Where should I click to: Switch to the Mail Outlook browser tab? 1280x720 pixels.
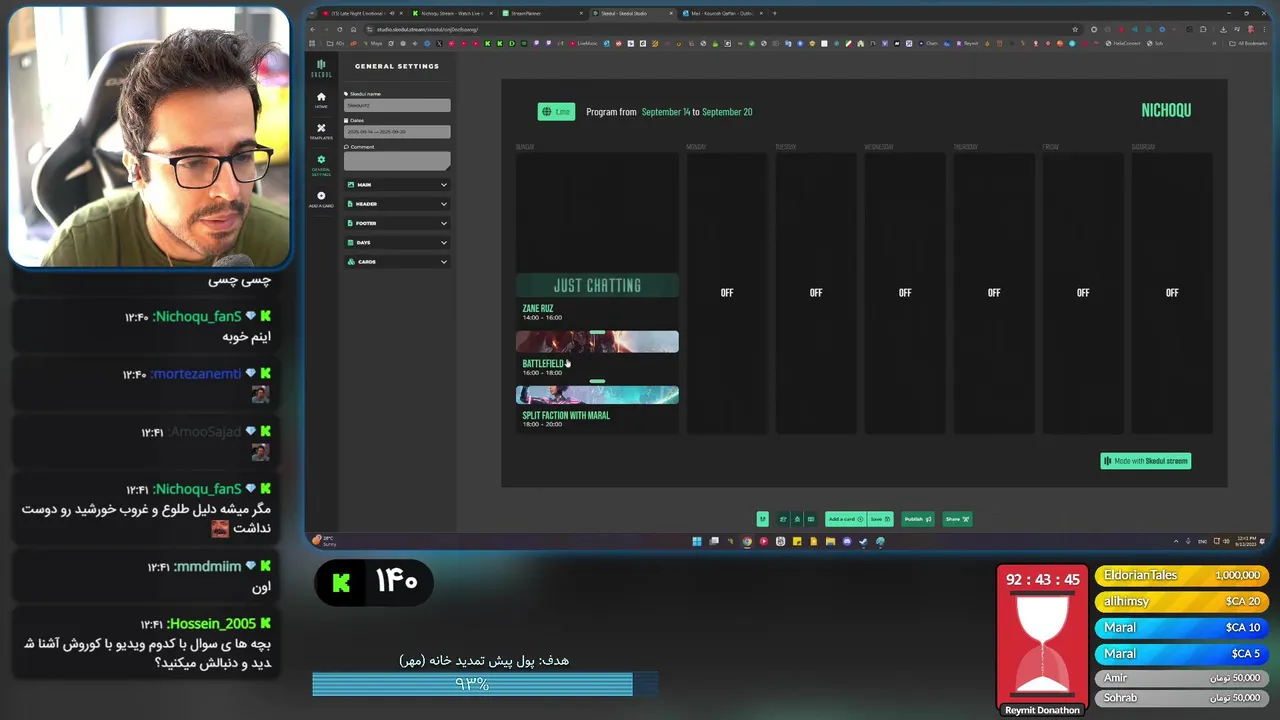click(x=722, y=13)
